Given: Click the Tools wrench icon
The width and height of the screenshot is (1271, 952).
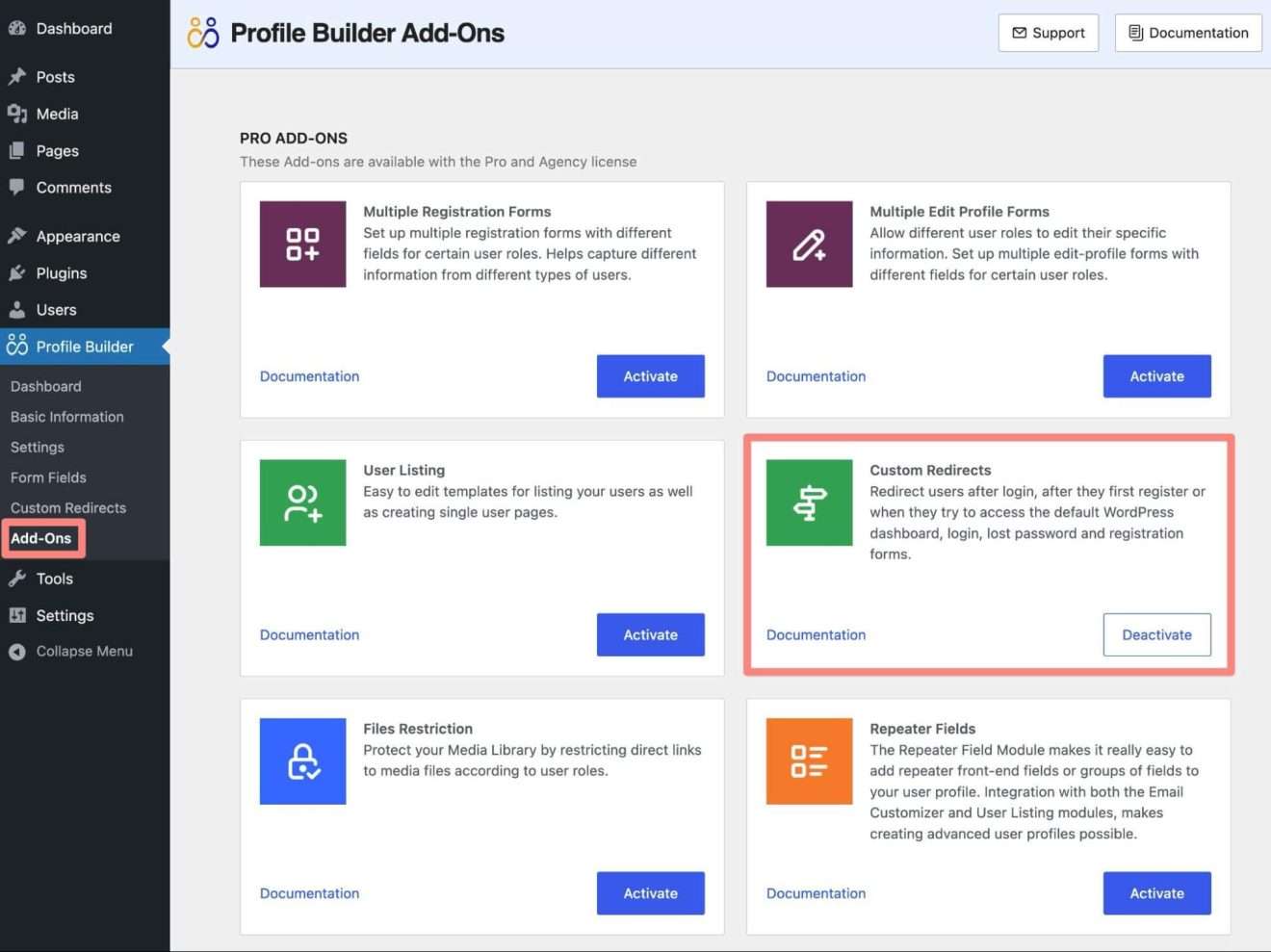Looking at the screenshot, I should tap(16, 579).
